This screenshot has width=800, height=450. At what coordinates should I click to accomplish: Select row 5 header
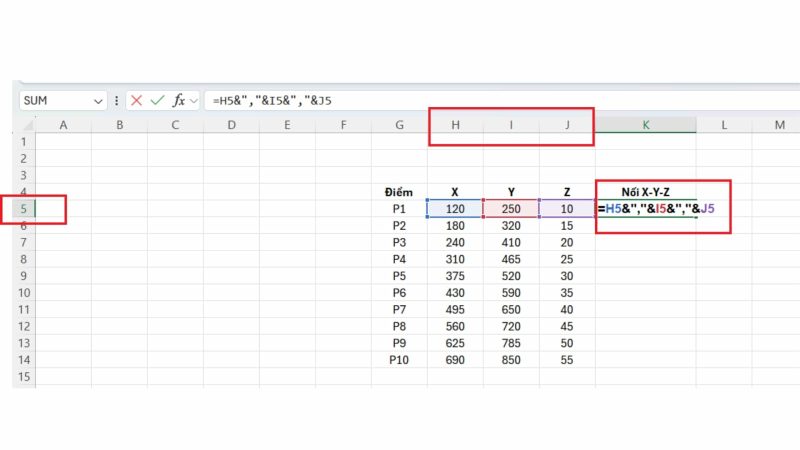(x=23, y=209)
